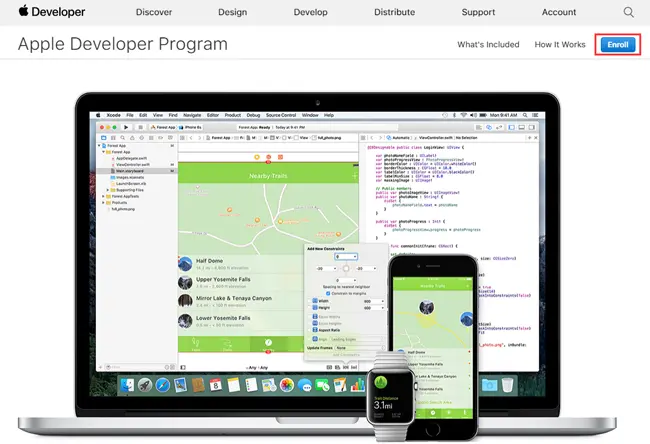Click the Apple Developer Program heading
The width and height of the screenshot is (650, 444).
click(x=123, y=44)
